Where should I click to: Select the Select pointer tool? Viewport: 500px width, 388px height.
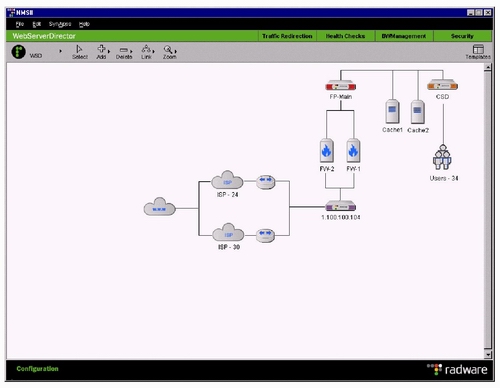pyautogui.click(x=79, y=52)
